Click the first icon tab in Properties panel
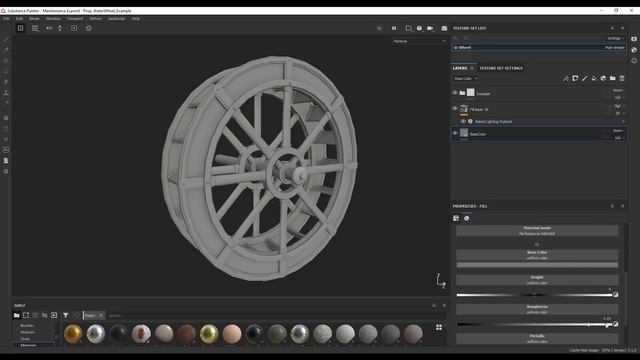The image size is (640, 360). 456,218
